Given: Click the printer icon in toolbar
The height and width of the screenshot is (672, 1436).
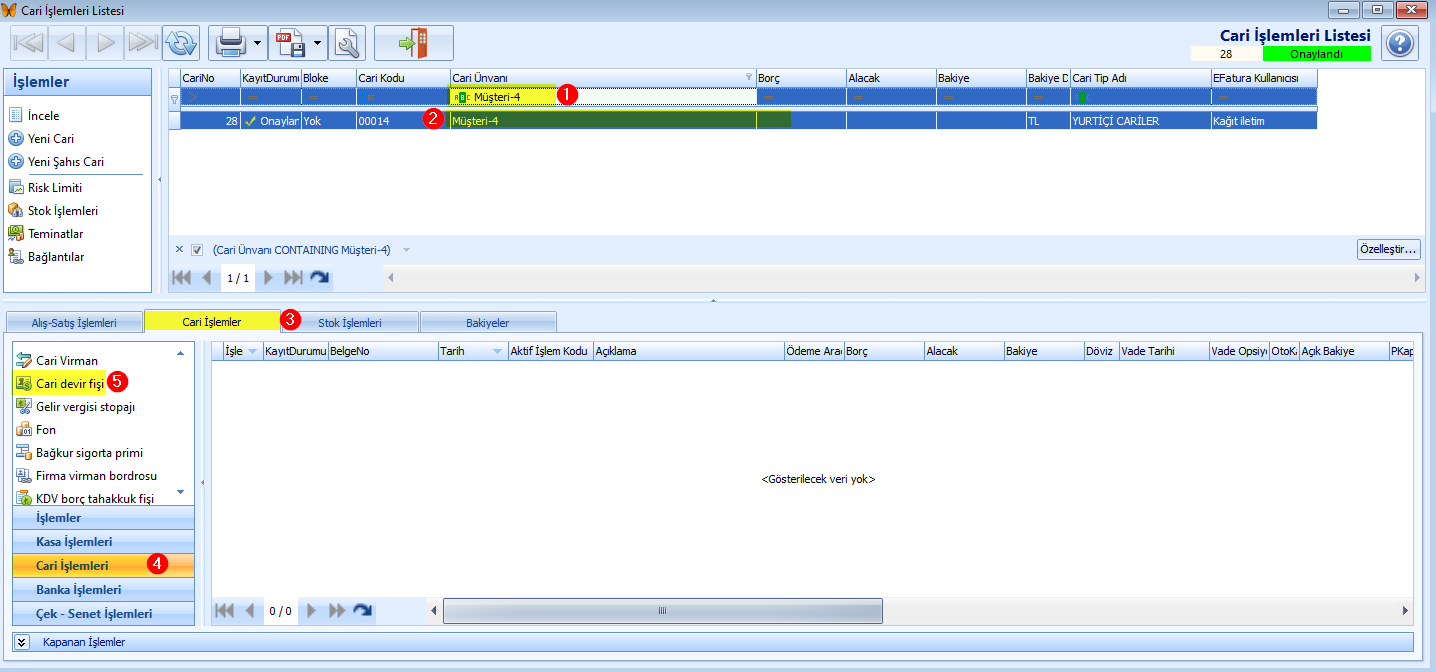Looking at the screenshot, I should click(x=231, y=43).
